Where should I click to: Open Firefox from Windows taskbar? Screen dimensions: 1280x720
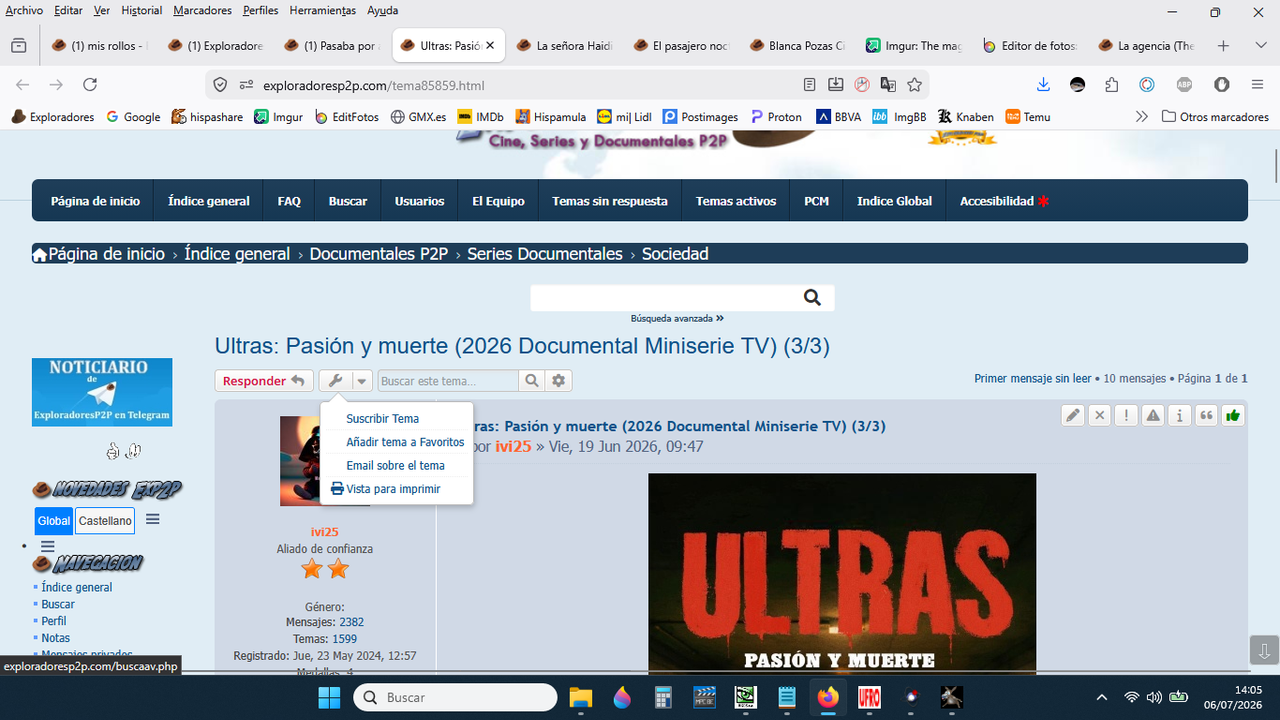[x=828, y=697]
